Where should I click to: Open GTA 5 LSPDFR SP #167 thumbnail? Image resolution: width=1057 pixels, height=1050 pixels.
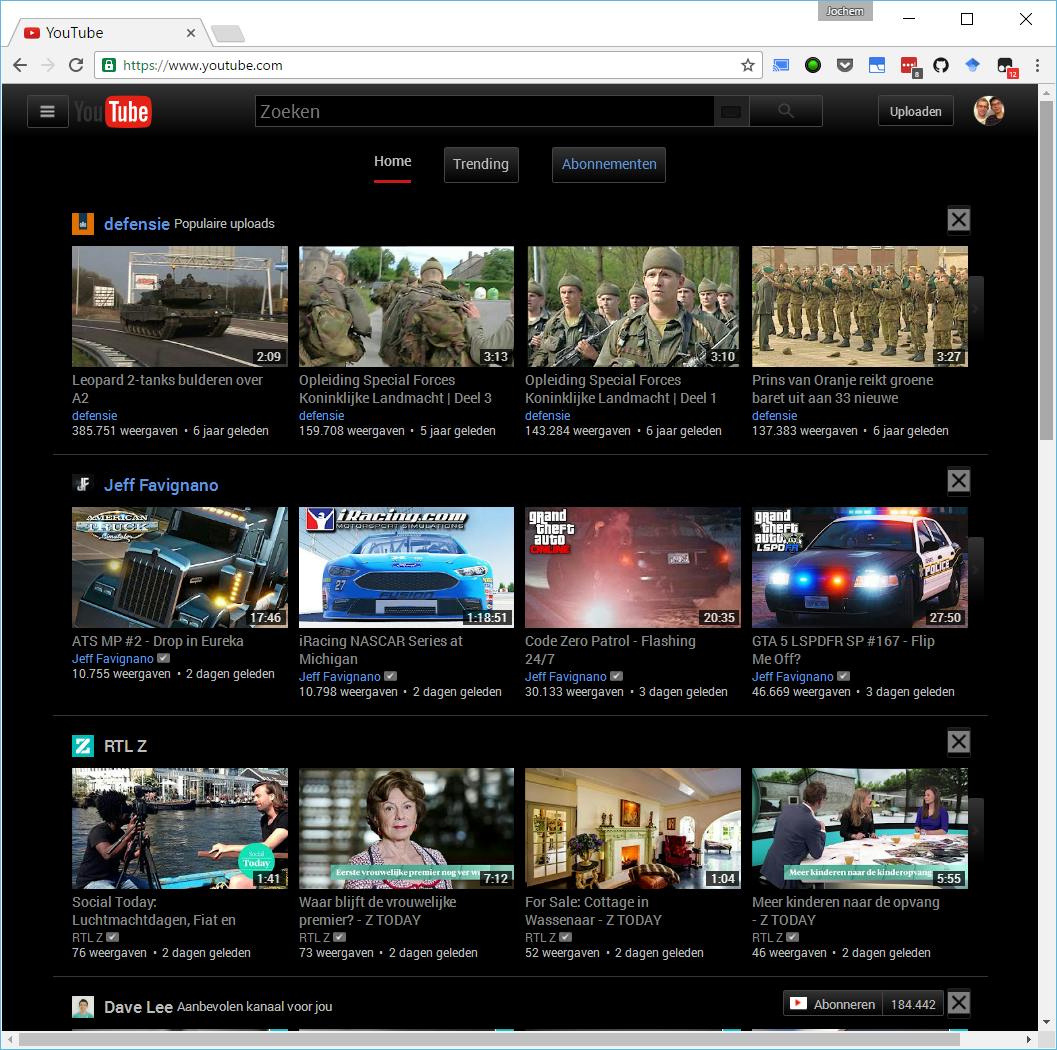[859, 567]
